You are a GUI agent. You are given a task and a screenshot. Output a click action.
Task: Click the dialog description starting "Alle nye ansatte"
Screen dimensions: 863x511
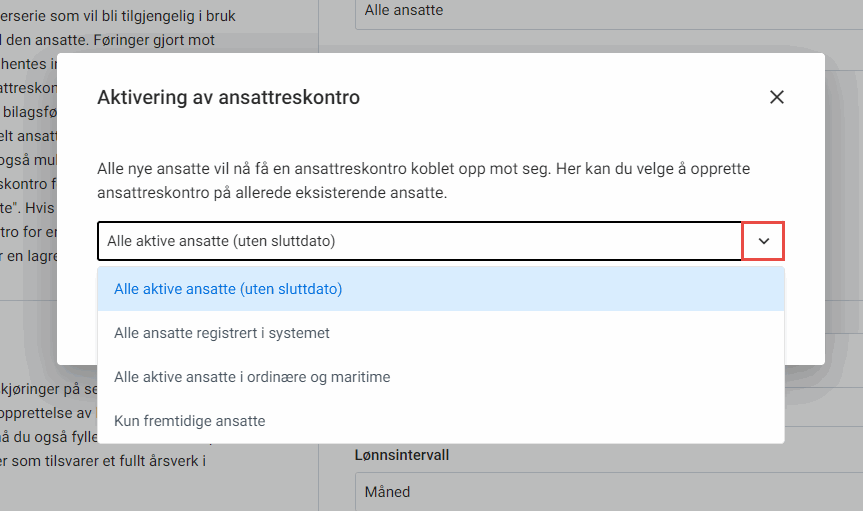437,168
